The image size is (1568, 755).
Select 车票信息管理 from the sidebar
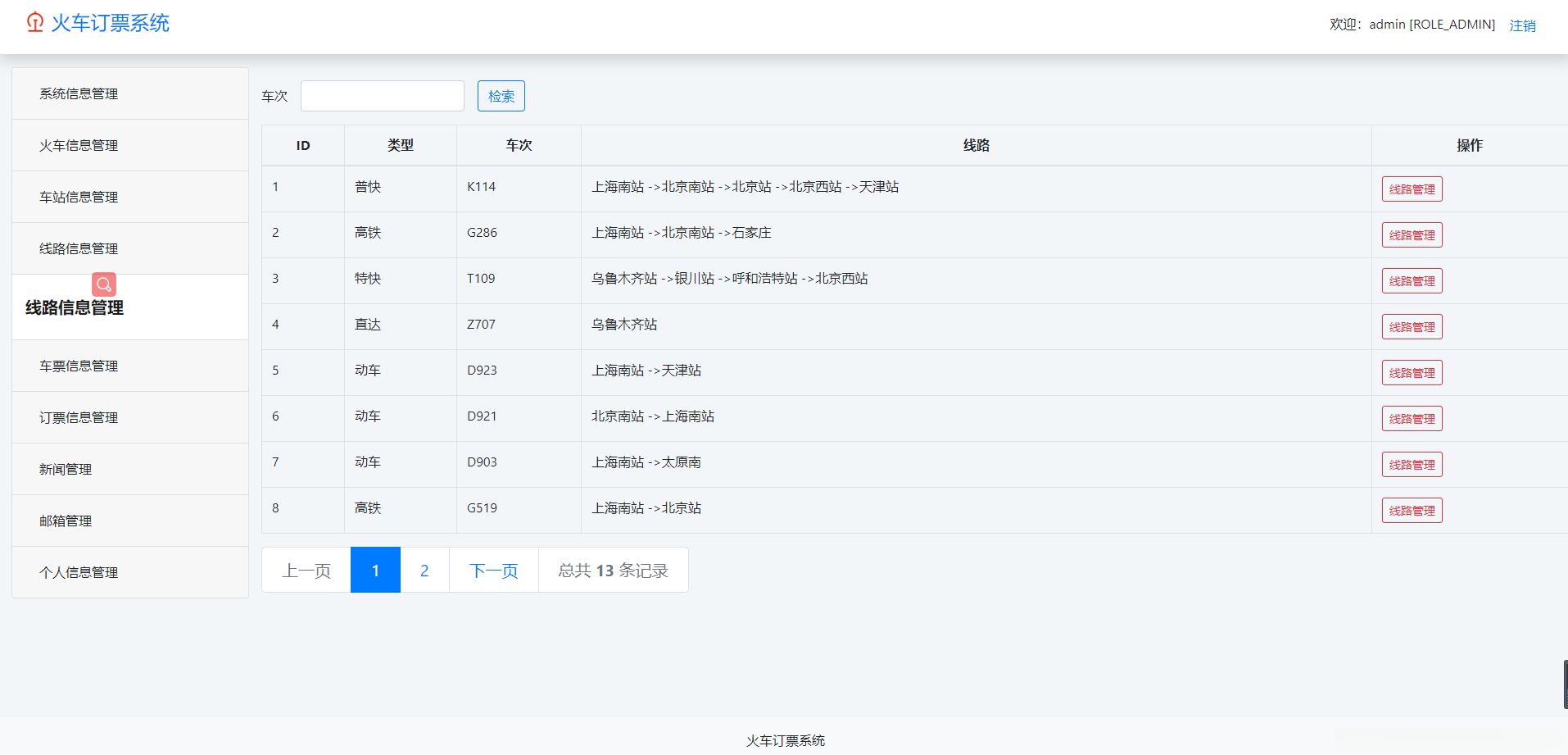78,366
